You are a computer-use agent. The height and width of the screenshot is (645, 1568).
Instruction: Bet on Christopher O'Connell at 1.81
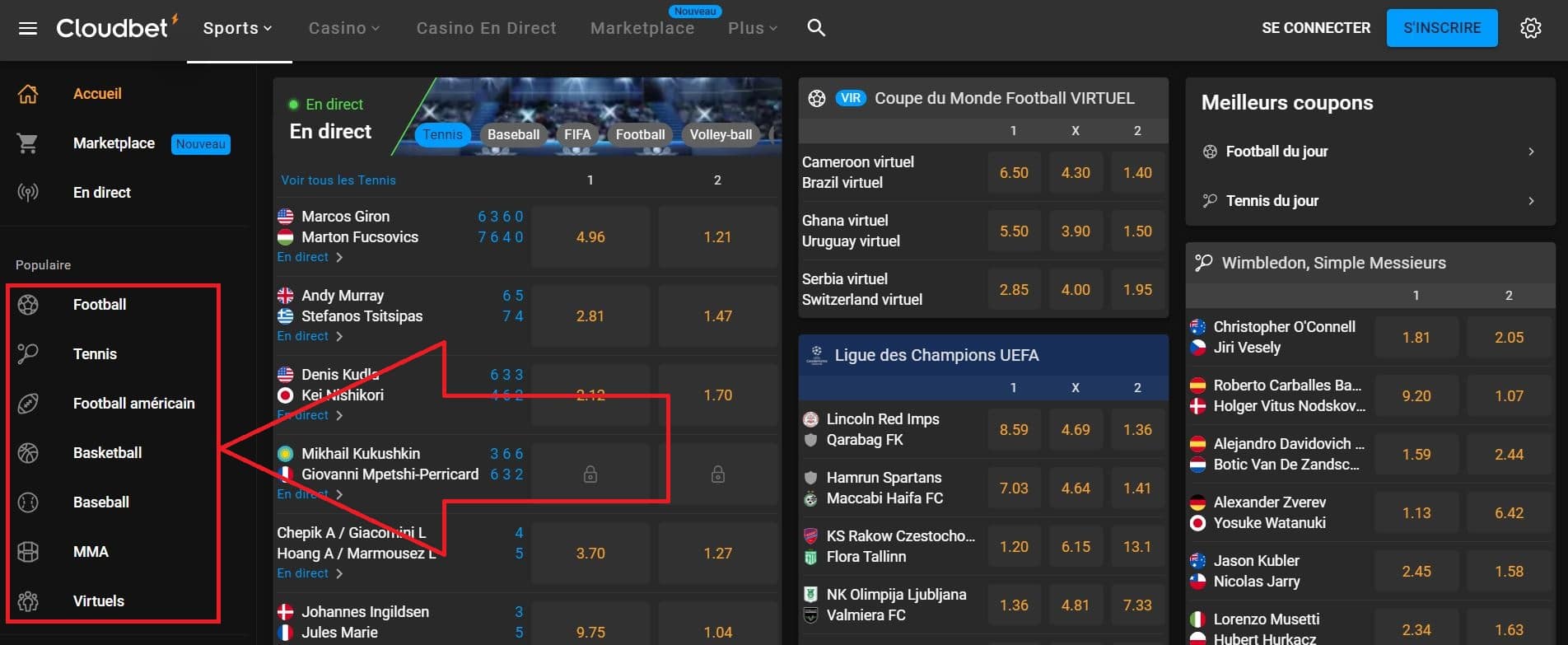[1416, 338]
